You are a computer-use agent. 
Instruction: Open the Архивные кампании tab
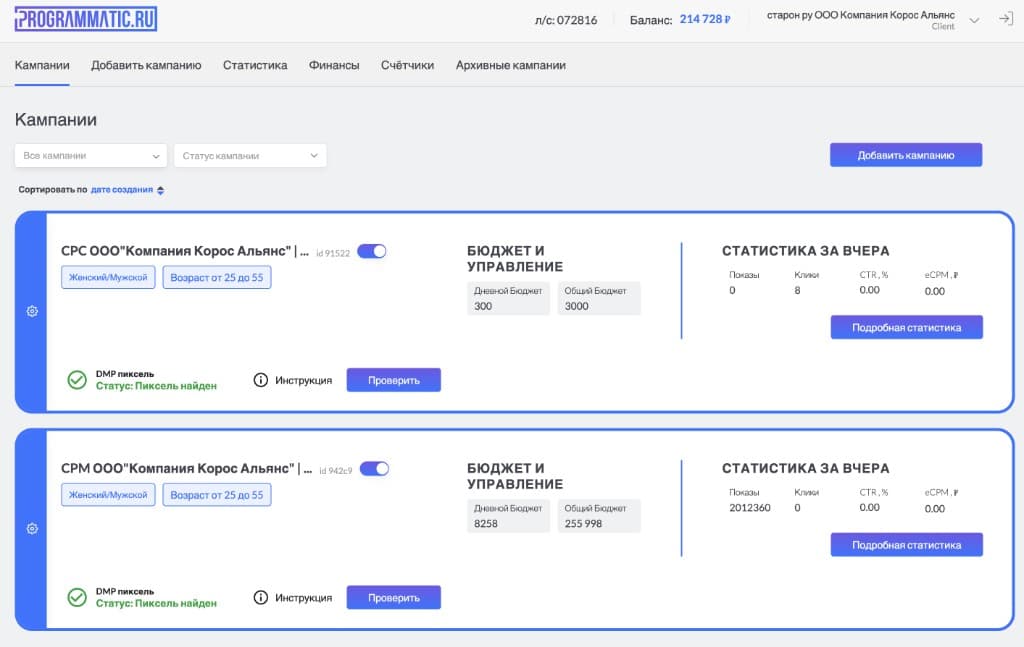pos(511,65)
